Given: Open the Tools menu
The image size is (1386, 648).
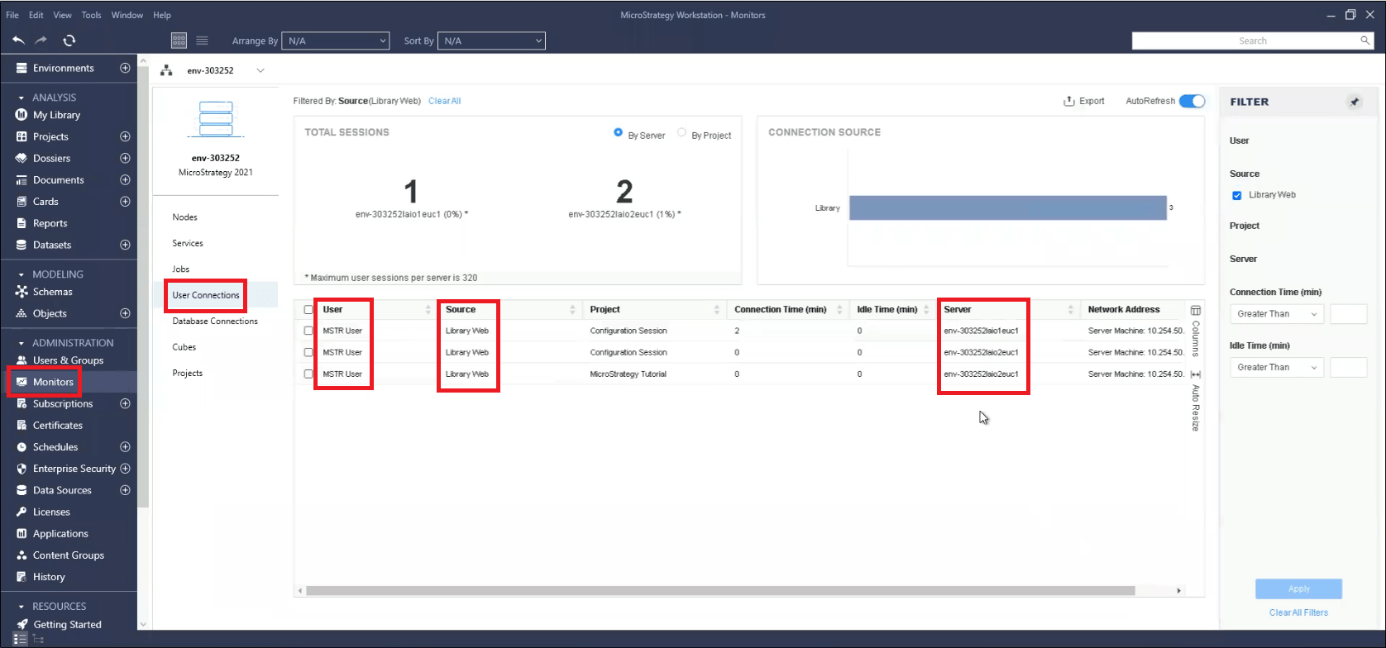Looking at the screenshot, I should 91,15.
